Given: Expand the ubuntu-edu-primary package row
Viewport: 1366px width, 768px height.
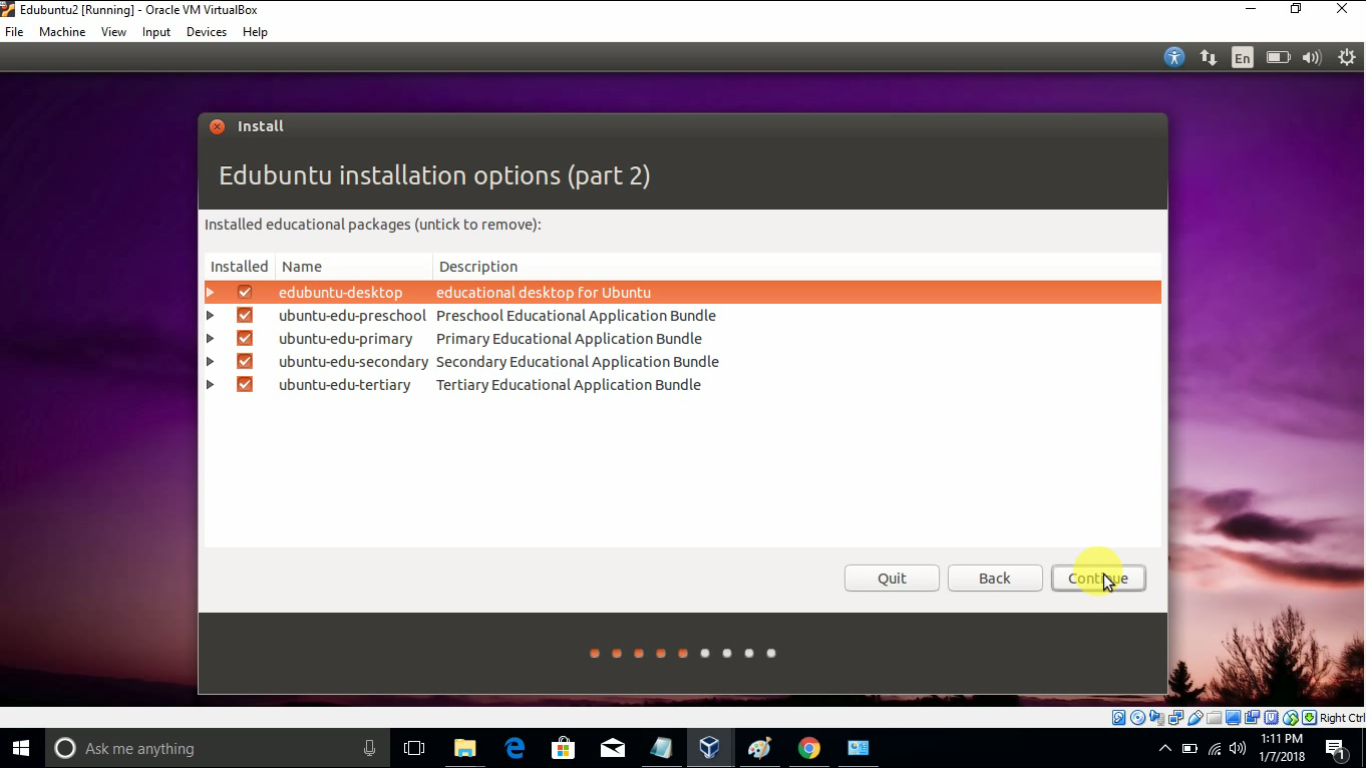Looking at the screenshot, I should [x=210, y=338].
